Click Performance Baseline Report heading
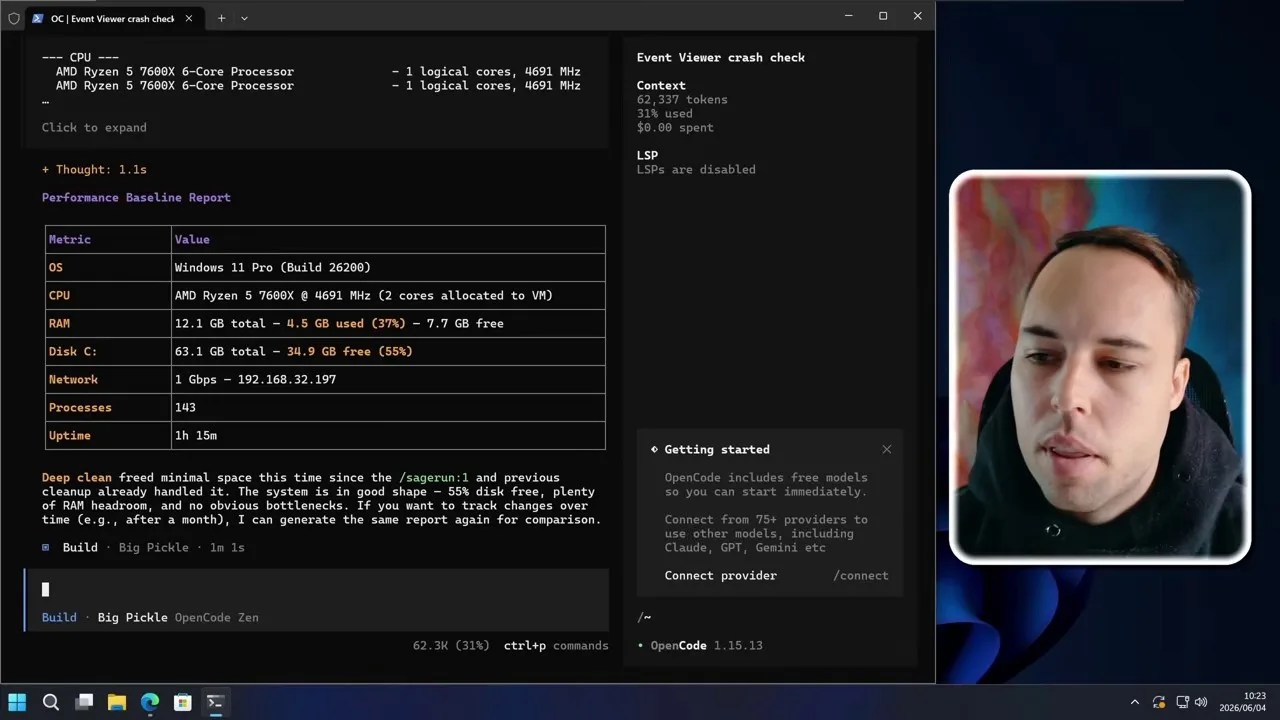1280x720 pixels. (x=136, y=198)
